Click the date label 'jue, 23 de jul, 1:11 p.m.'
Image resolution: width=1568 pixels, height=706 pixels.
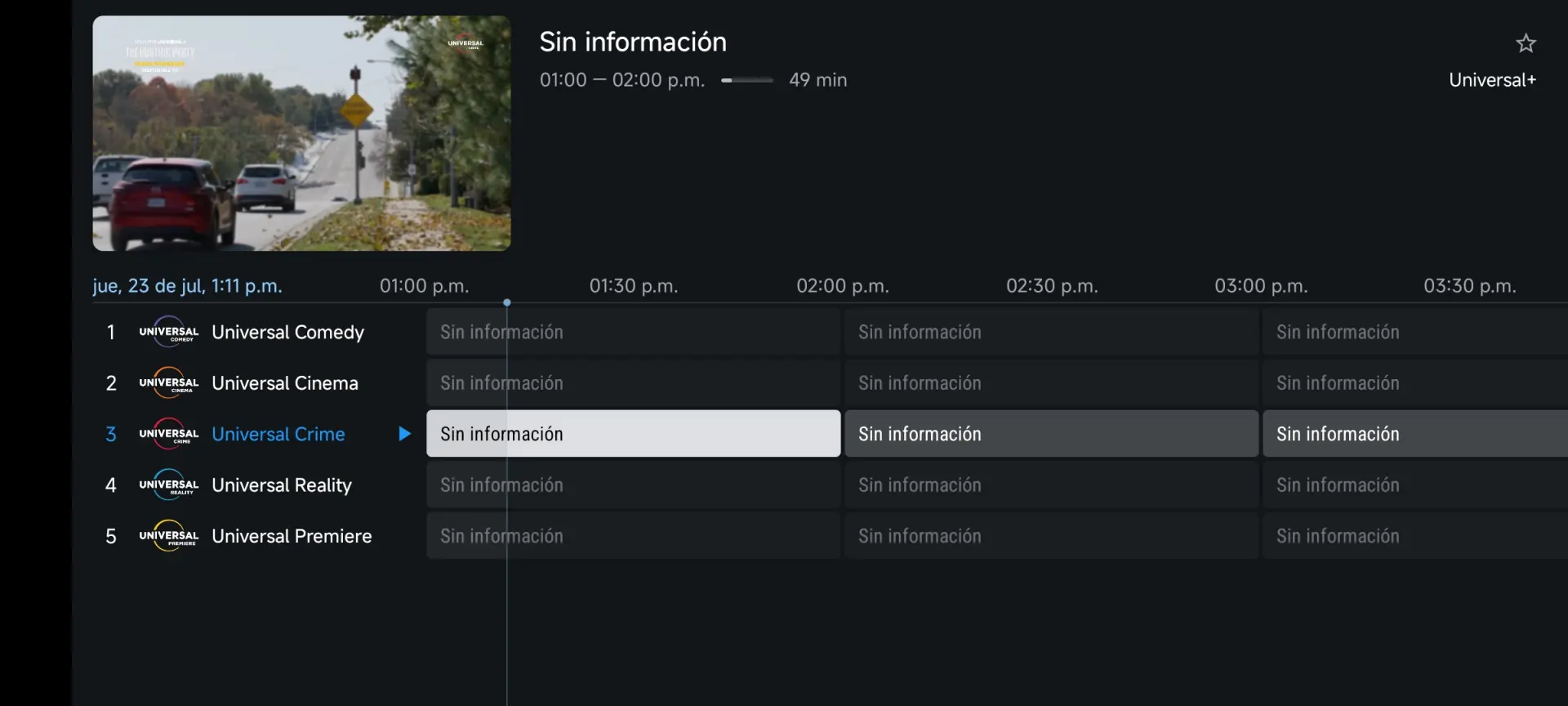187,286
